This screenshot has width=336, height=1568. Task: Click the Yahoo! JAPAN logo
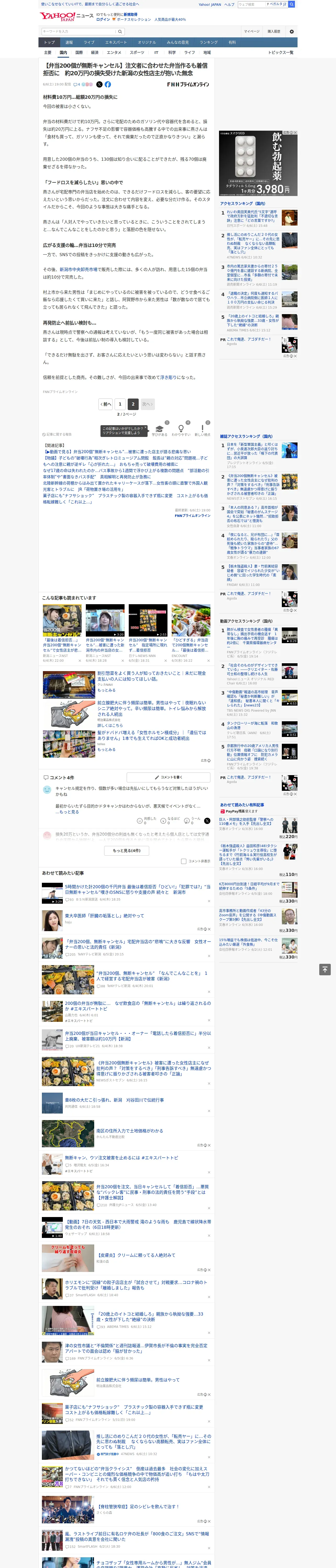pyautogui.click(x=57, y=16)
